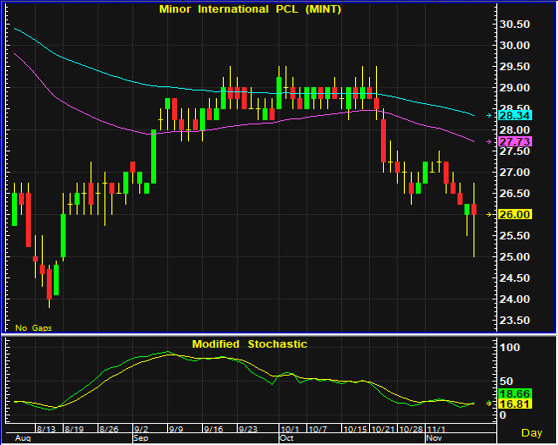Click the No Gaps label
558x445 pixels.
click(x=33, y=328)
